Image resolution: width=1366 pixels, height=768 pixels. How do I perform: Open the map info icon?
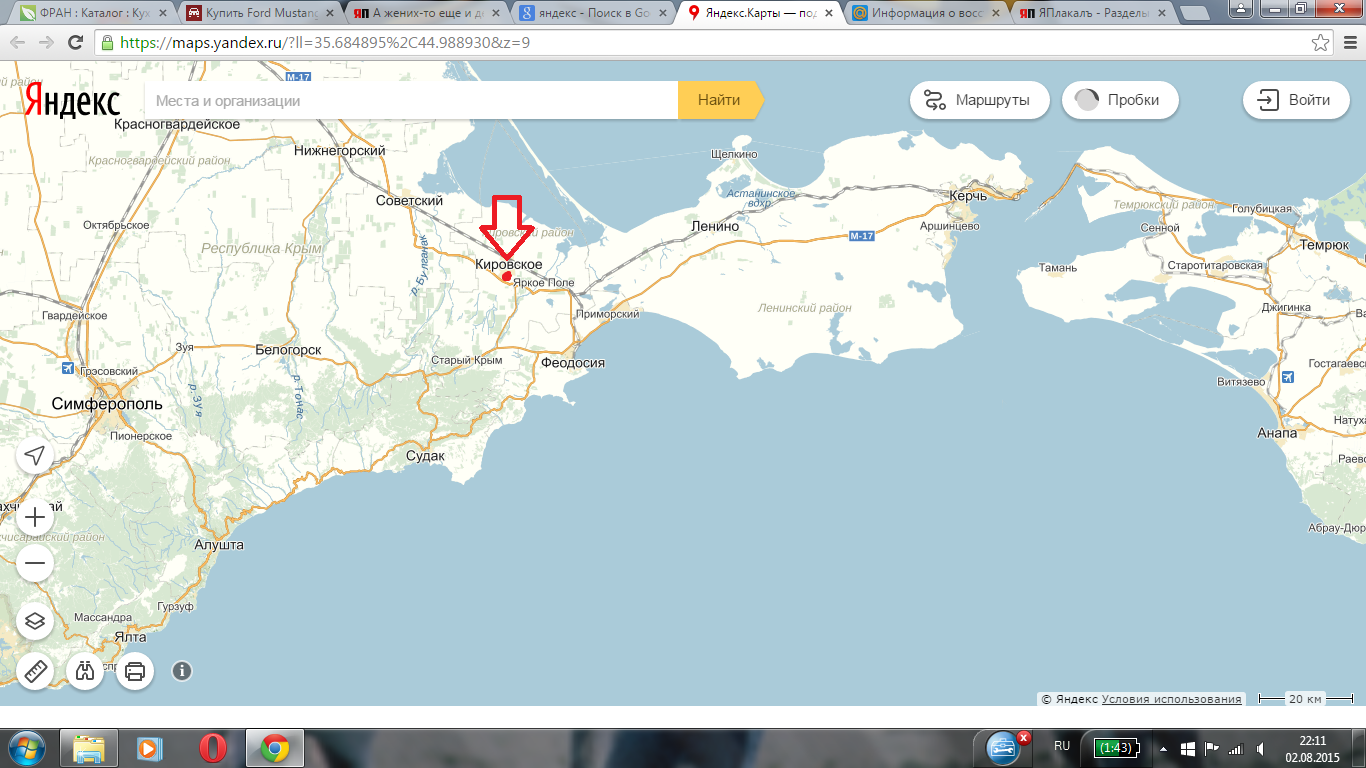[x=182, y=670]
